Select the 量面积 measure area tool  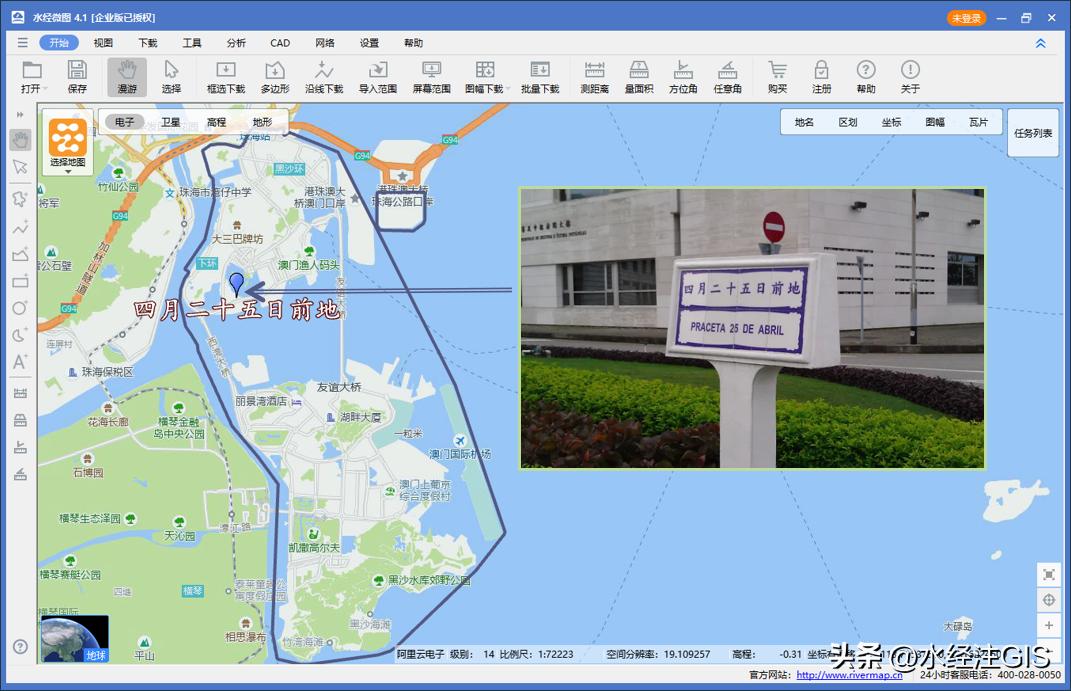[639, 76]
